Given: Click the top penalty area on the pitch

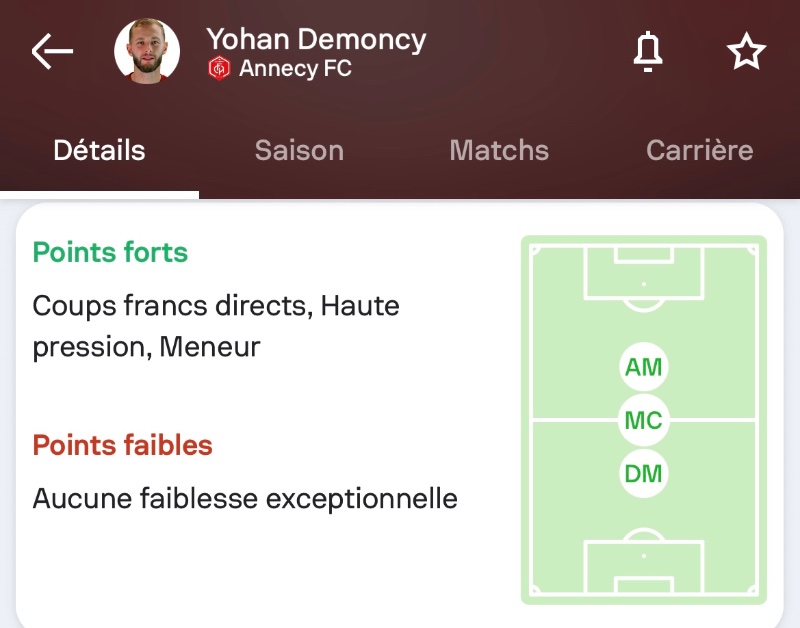Looking at the screenshot, I should (x=643, y=270).
